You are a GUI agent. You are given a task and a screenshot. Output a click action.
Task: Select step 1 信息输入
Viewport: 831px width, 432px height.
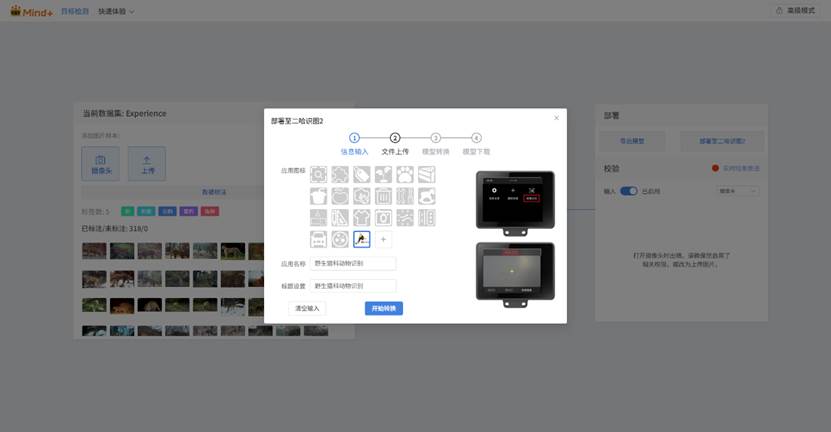pos(354,138)
